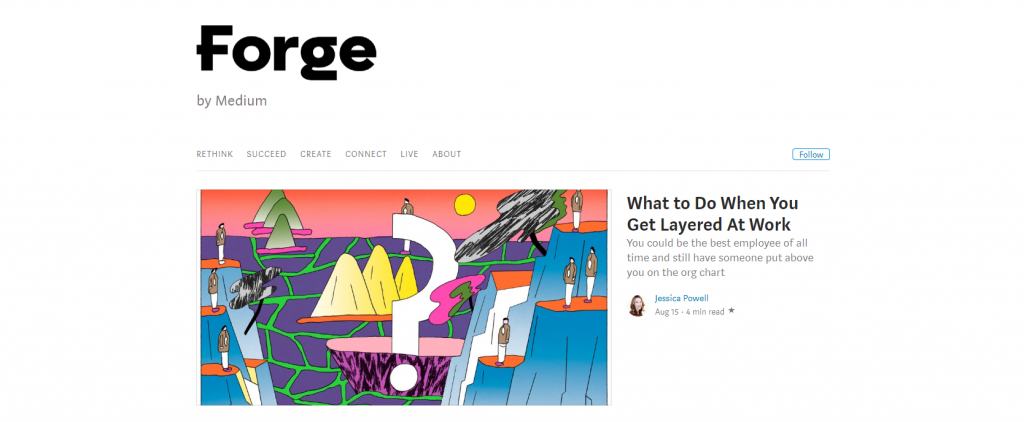Click the 4 min read label

point(705,312)
